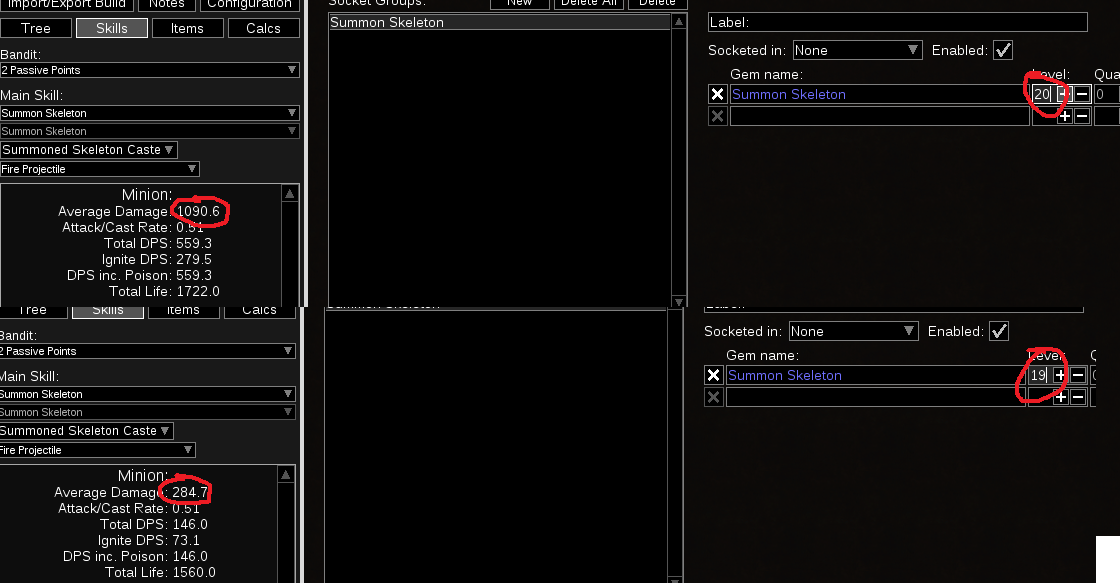Disable the top Enabled checkbox
1120x586 pixels.
pos(1003,50)
